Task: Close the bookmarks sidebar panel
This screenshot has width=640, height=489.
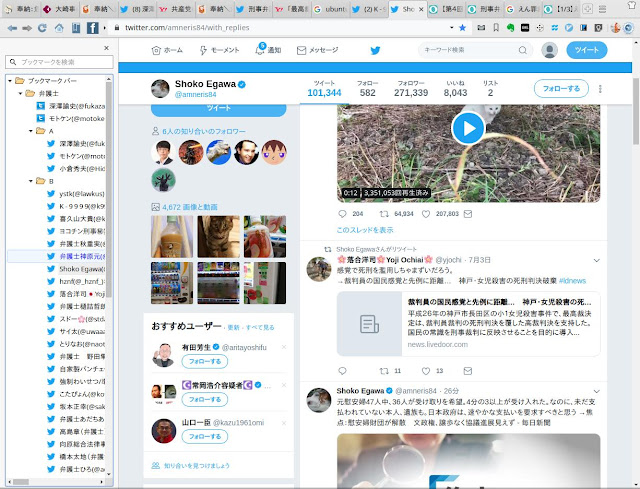Action: [x=107, y=48]
